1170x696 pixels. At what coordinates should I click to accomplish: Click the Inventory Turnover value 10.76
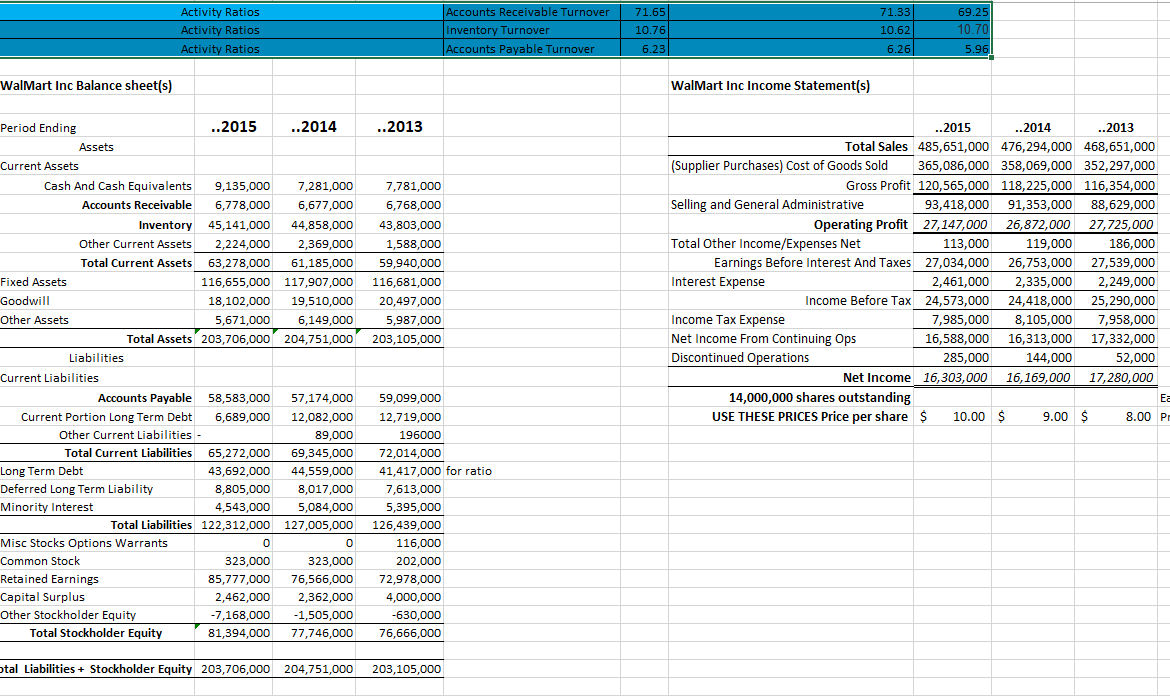tap(645, 30)
